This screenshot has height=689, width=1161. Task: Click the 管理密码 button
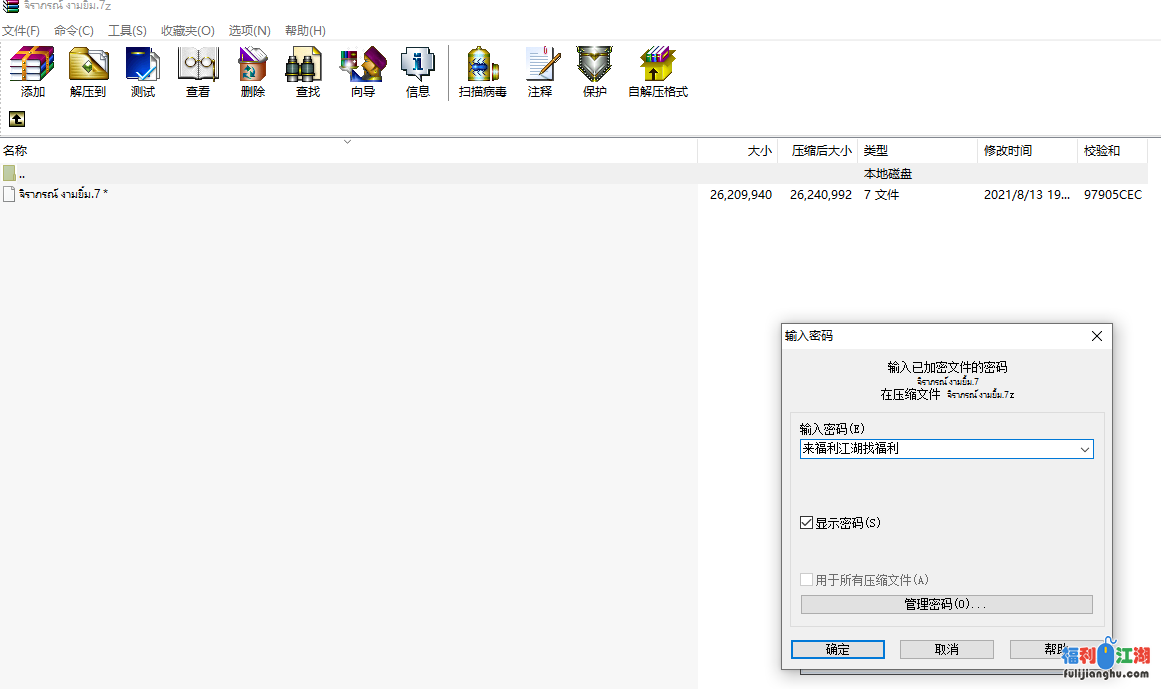[x=946, y=605]
